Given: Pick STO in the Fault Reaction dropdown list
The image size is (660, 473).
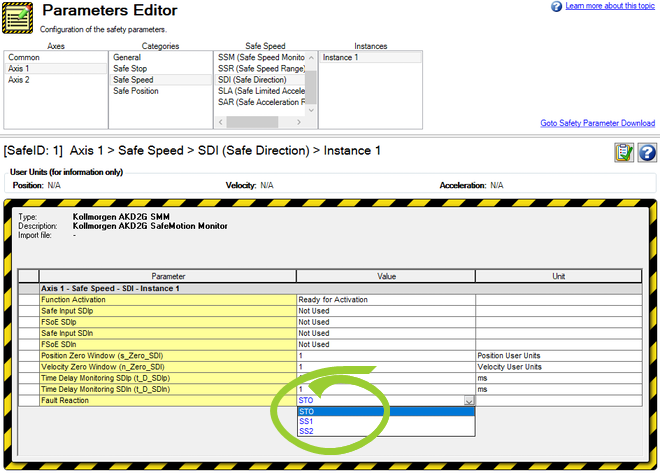Looking at the screenshot, I should pyautogui.click(x=386, y=412).
